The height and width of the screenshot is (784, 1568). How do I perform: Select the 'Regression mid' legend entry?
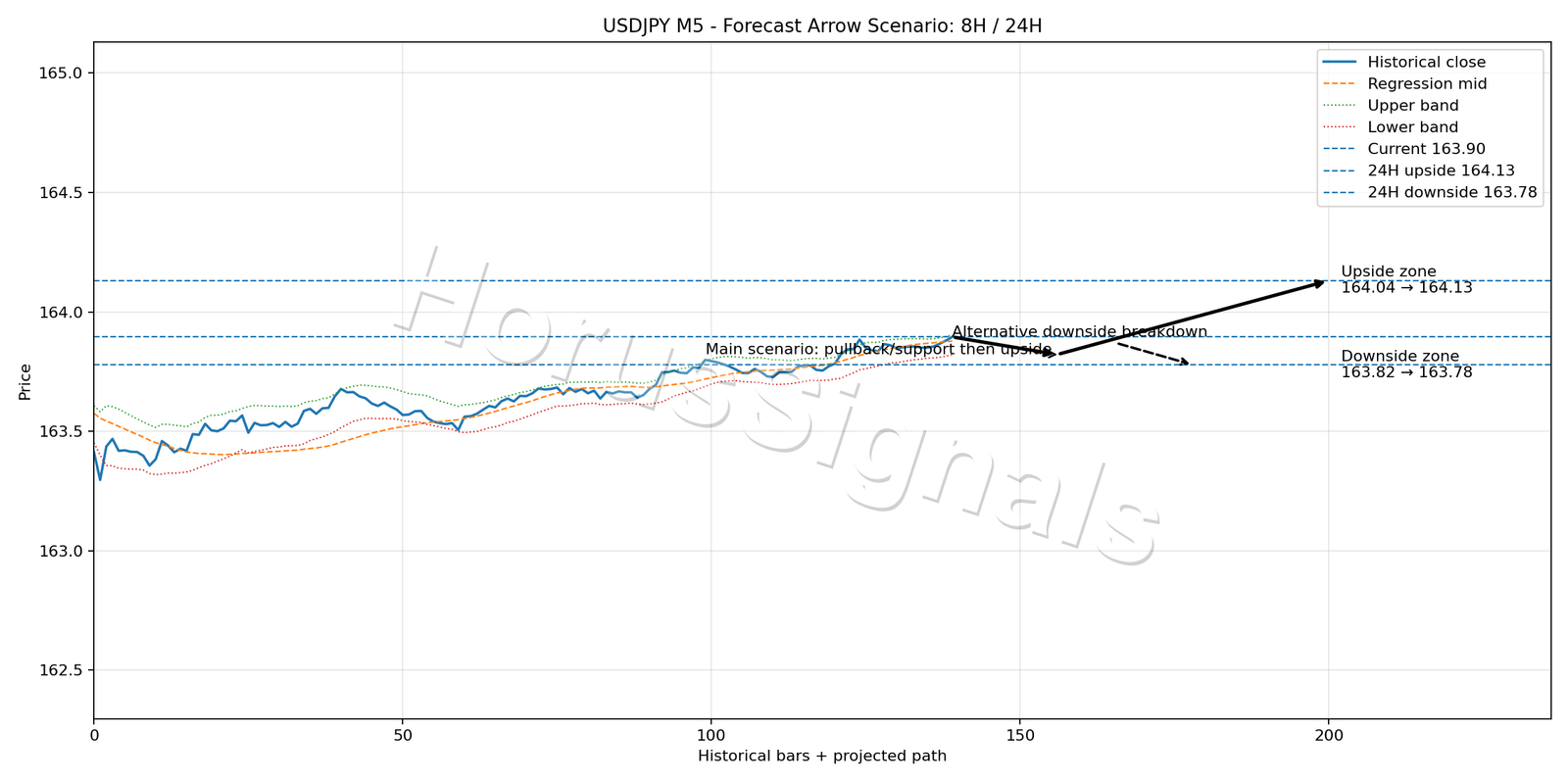[x=1405, y=83]
